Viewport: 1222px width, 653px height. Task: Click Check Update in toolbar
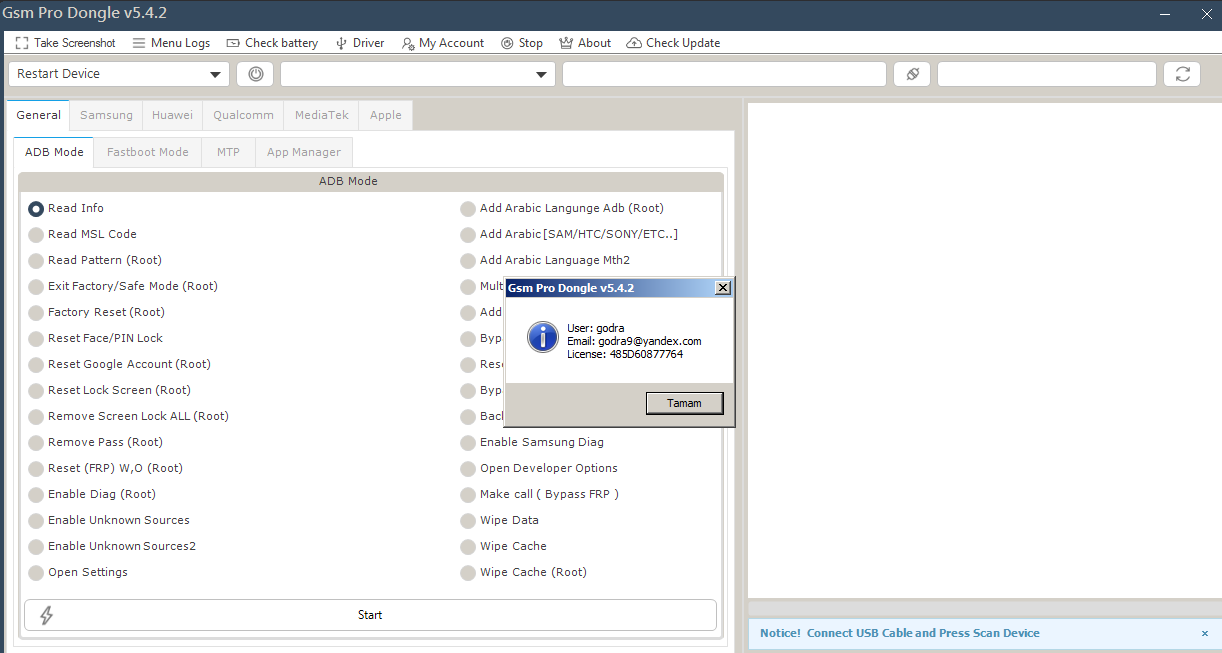click(673, 43)
